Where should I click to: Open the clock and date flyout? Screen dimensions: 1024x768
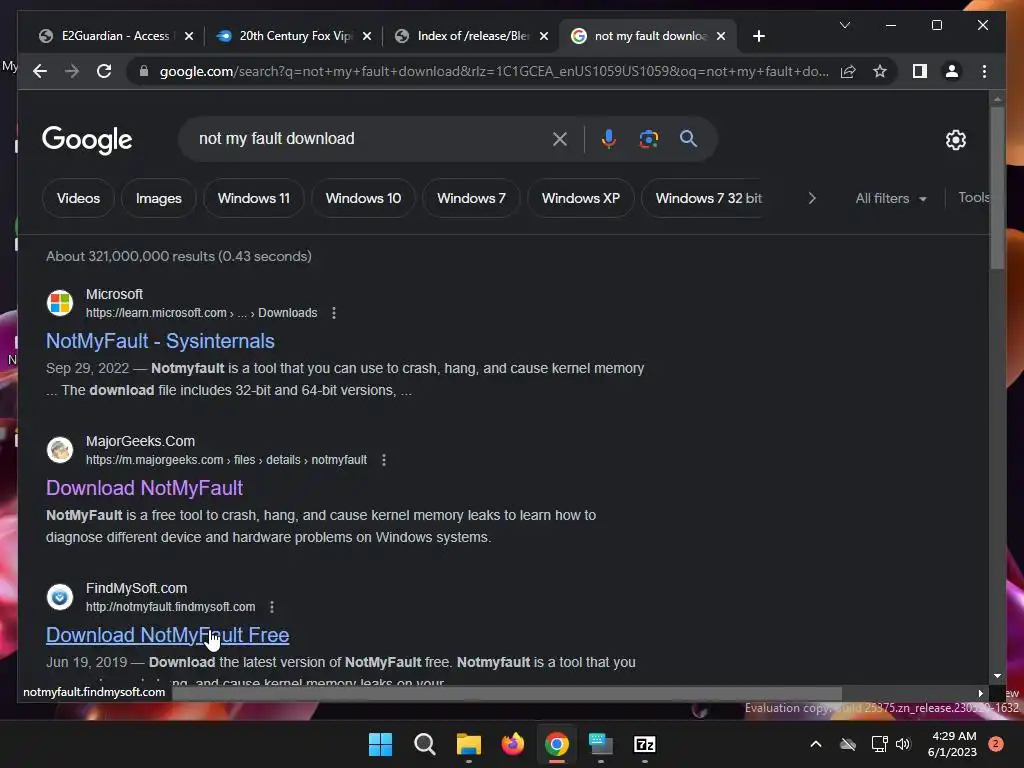coord(952,744)
